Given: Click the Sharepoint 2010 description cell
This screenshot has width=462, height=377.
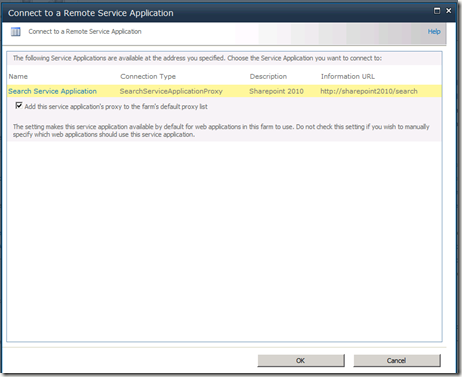Looking at the screenshot, I should pos(276,91).
